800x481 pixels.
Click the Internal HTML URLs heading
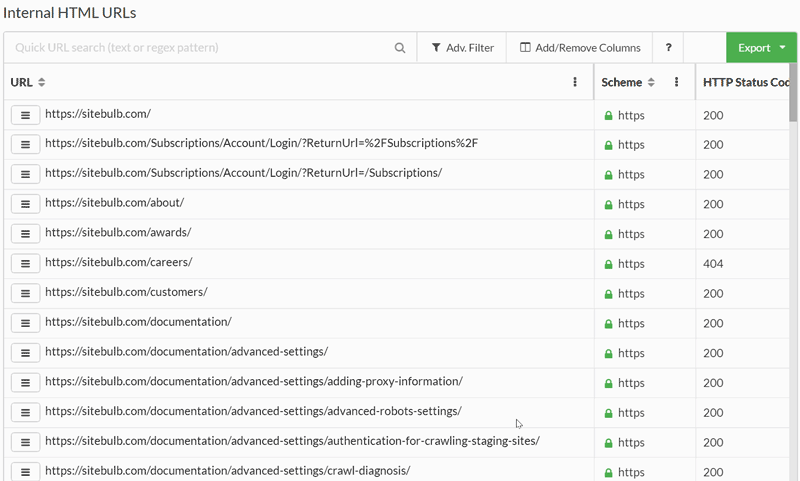(69, 13)
